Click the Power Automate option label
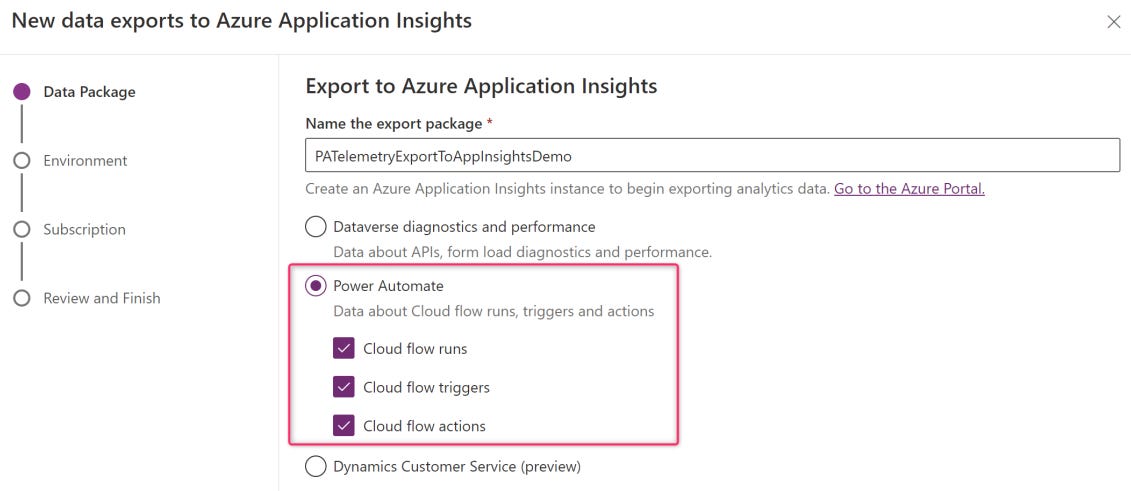 tap(388, 286)
